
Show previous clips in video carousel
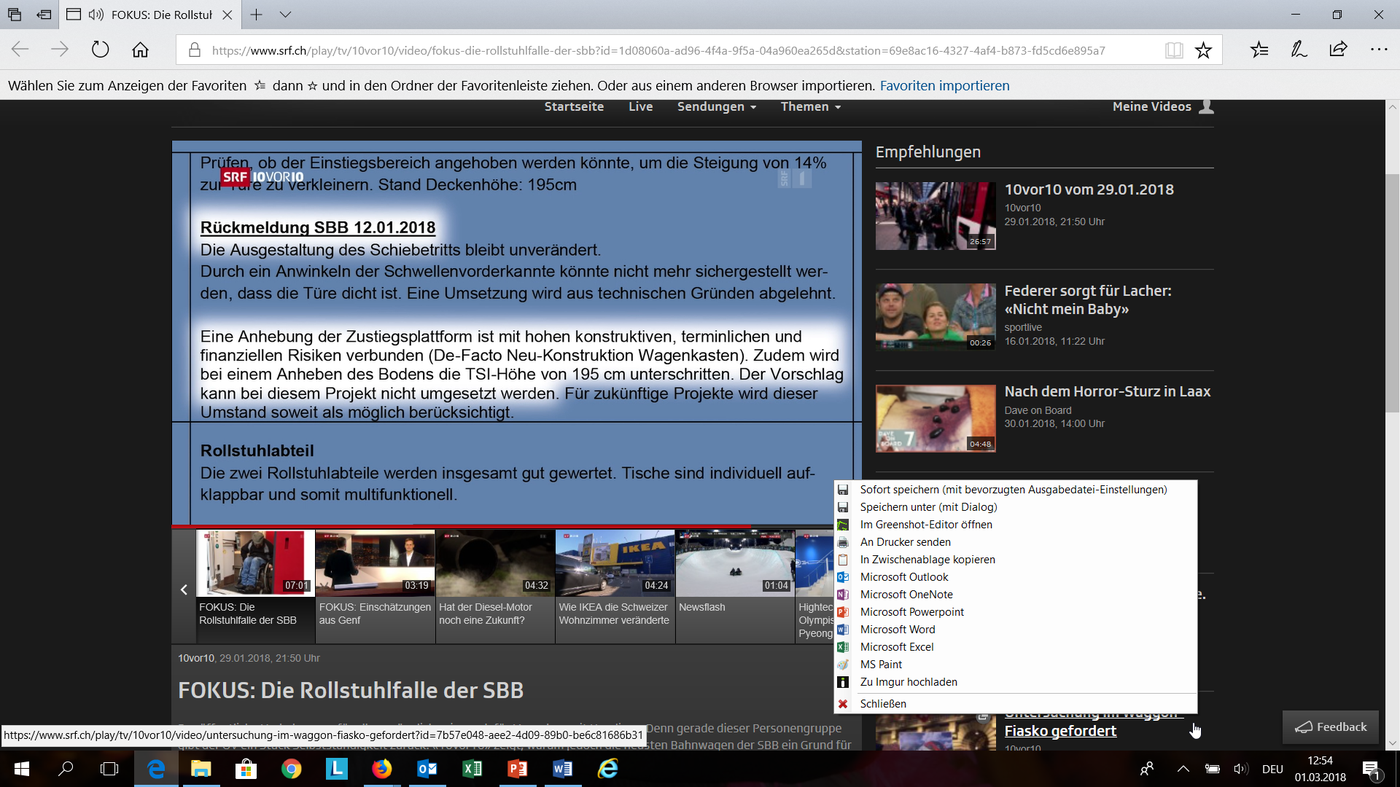click(184, 590)
